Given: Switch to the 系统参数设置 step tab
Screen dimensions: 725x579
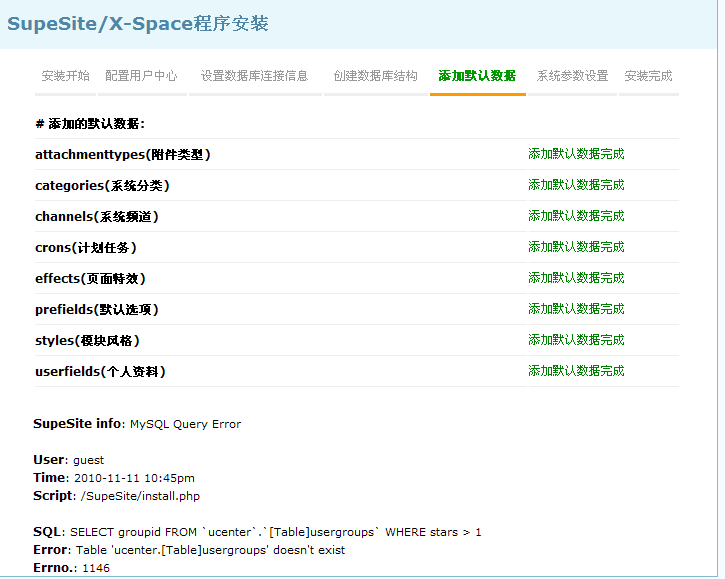Looking at the screenshot, I should 572,76.
